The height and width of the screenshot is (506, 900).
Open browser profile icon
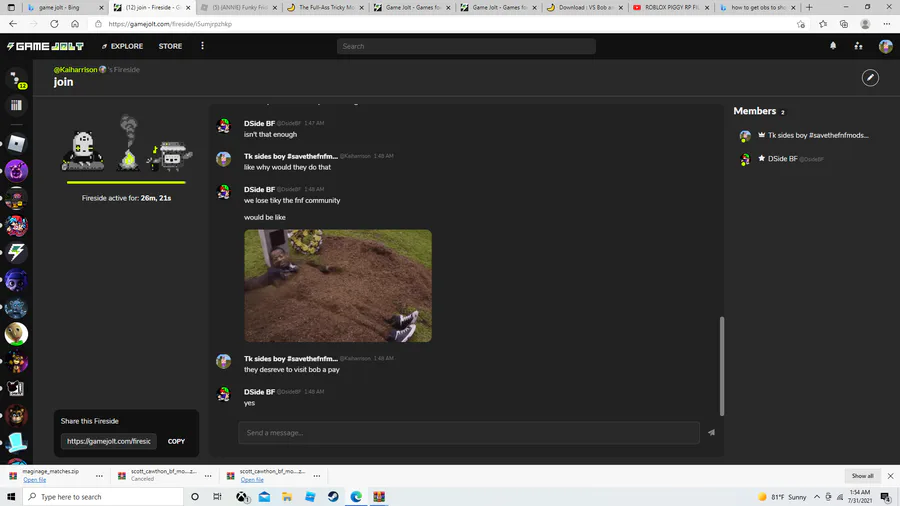(x=865, y=24)
